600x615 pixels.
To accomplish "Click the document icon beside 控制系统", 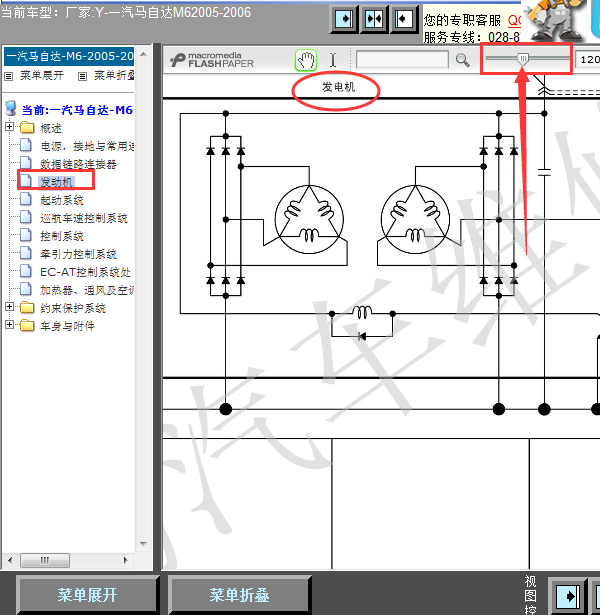I will (x=26, y=235).
